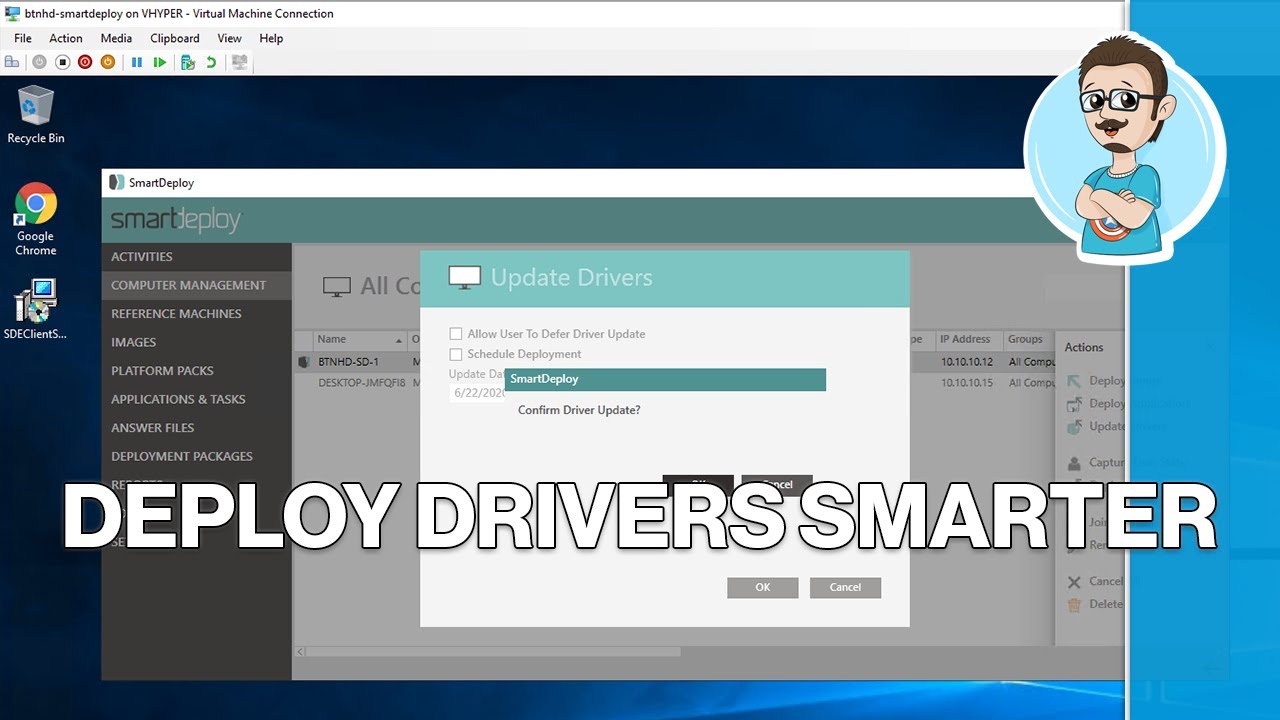Select the DESKTOP-JMFQFI8 computer row
Viewport: 1280px width, 720px height.
click(x=358, y=383)
